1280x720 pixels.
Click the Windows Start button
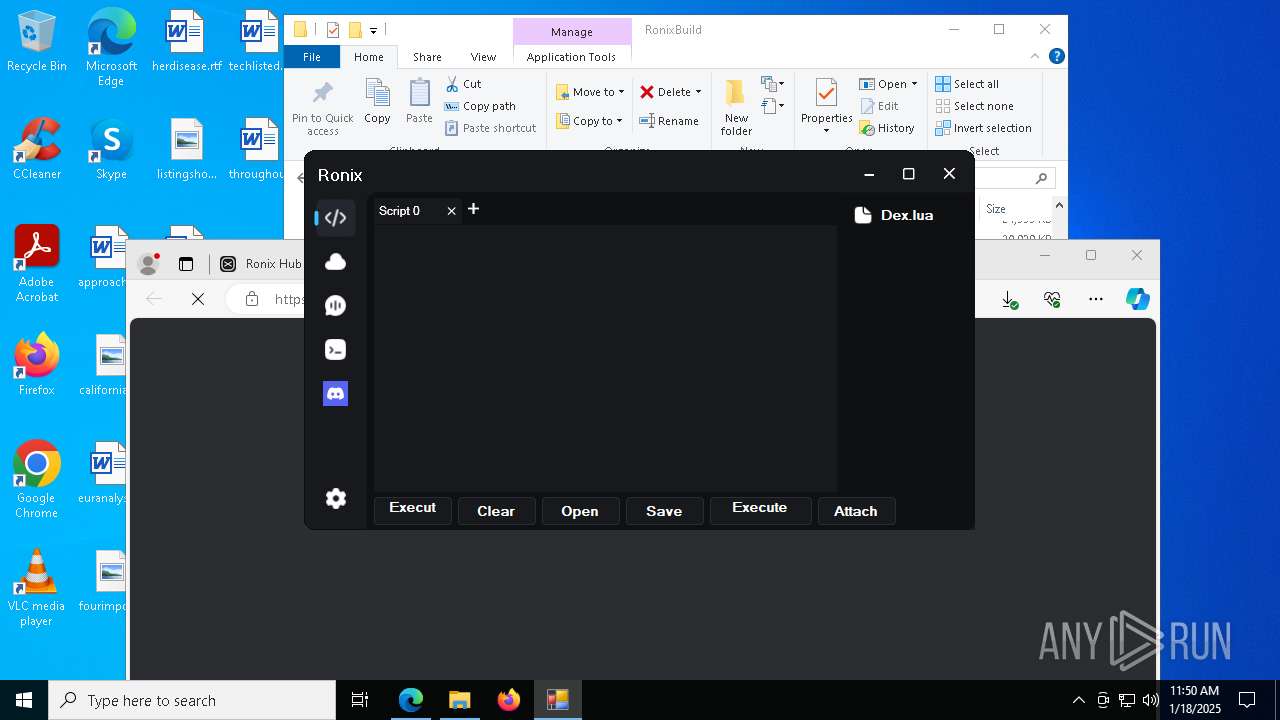point(24,700)
